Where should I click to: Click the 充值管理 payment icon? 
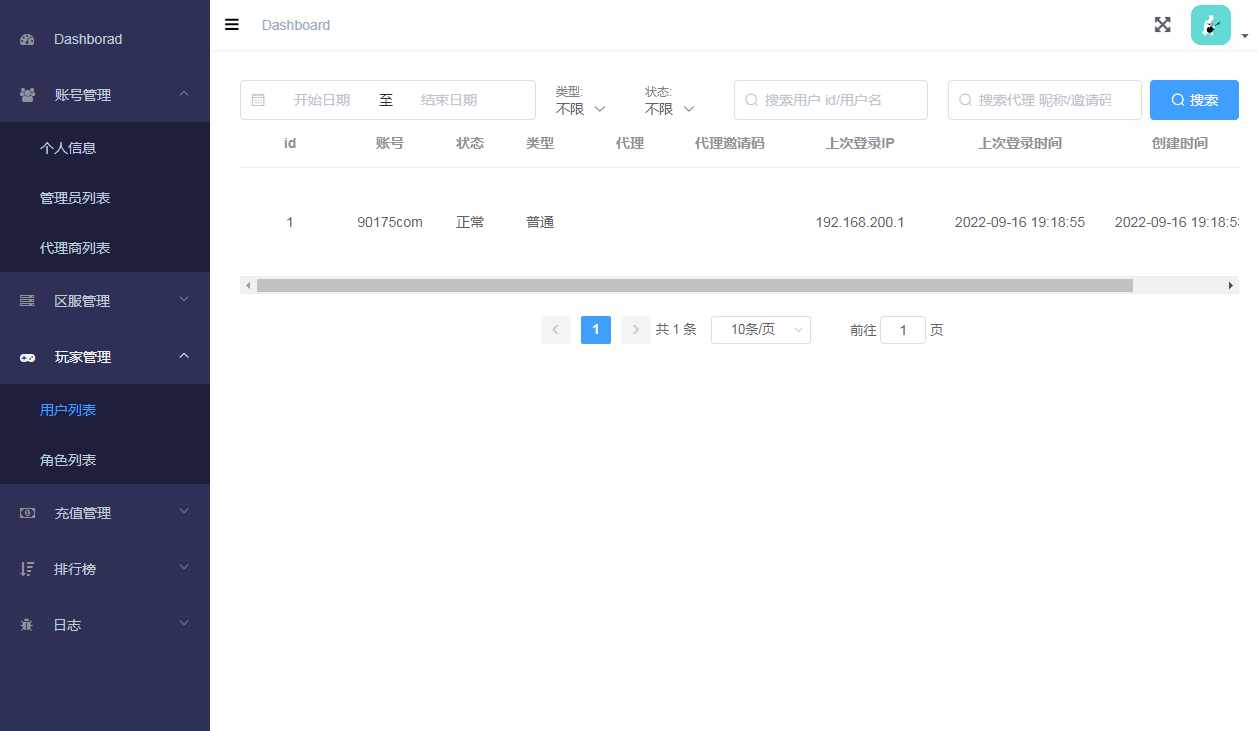point(25,512)
